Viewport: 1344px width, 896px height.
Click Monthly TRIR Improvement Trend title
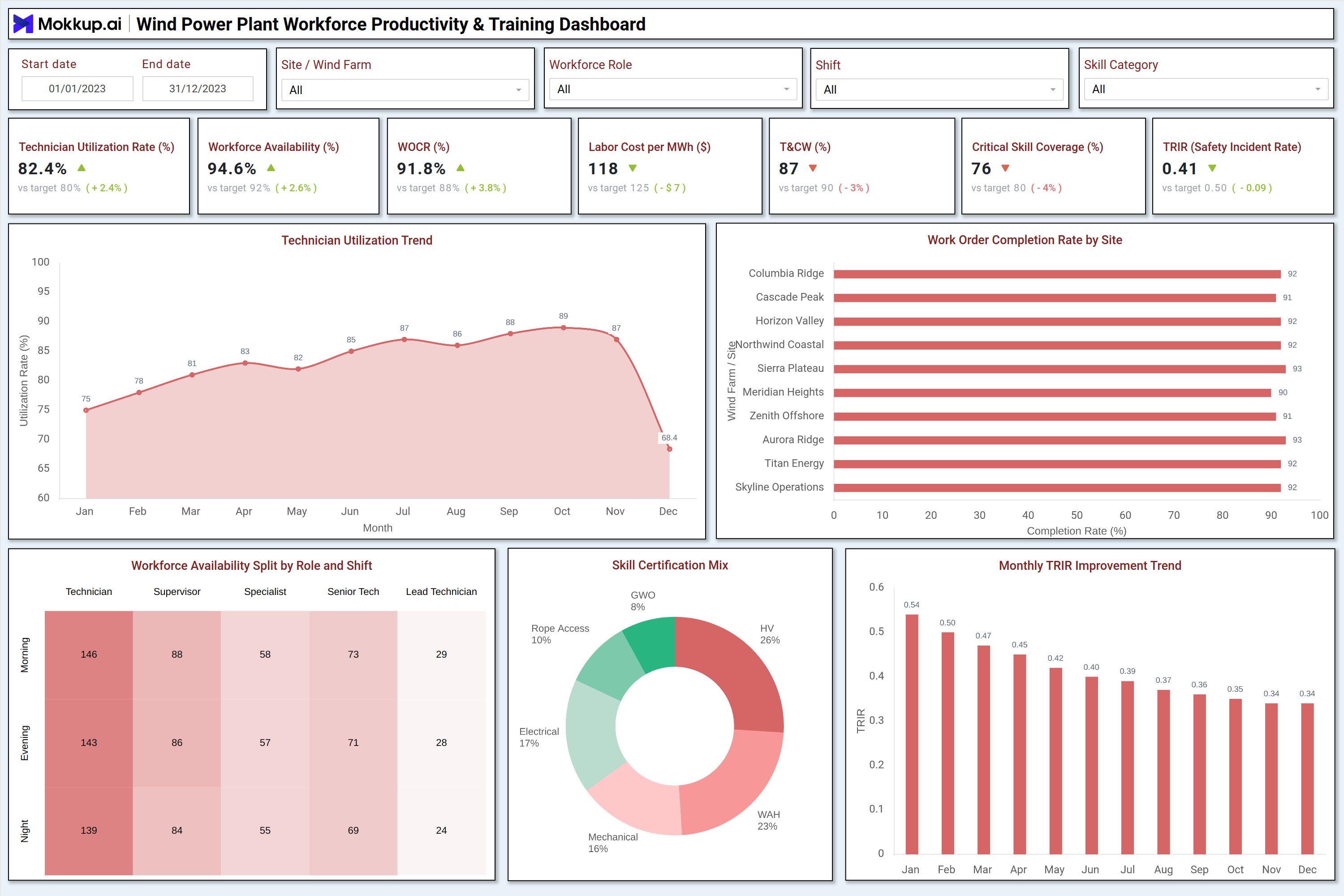pyautogui.click(x=1090, y=566)
